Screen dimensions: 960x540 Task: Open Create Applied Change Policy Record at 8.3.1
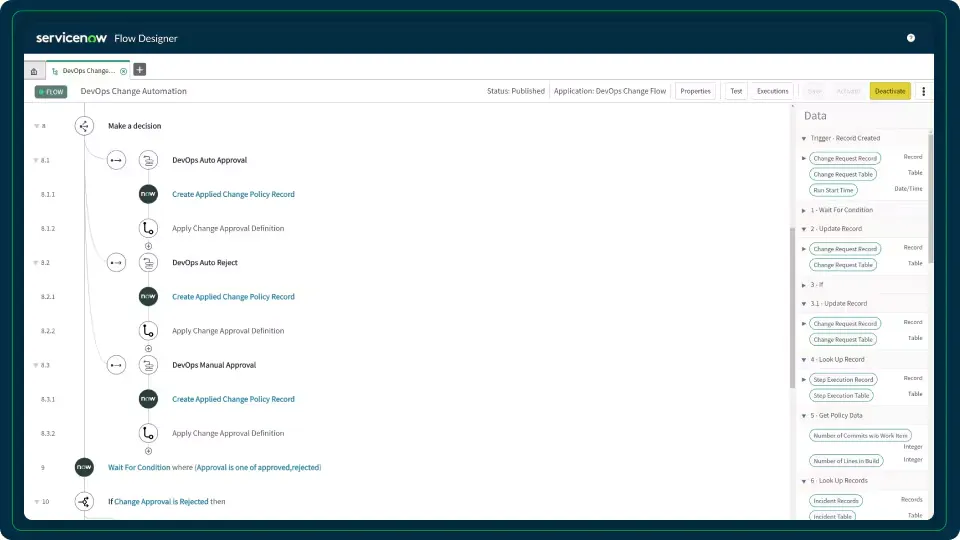[233, 399]
